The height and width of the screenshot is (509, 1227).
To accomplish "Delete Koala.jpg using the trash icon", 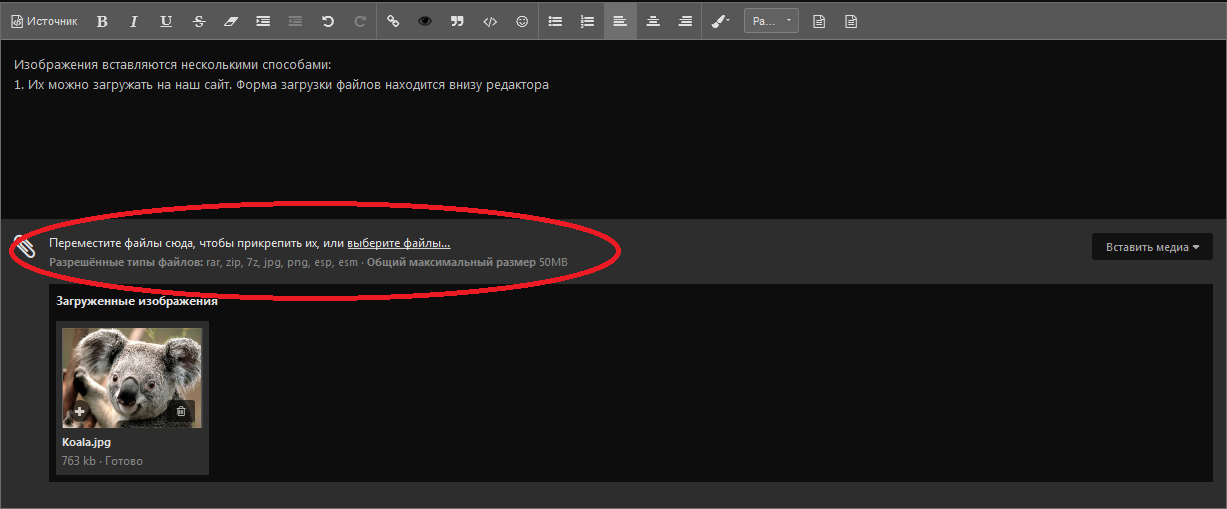I will [181, 411].
